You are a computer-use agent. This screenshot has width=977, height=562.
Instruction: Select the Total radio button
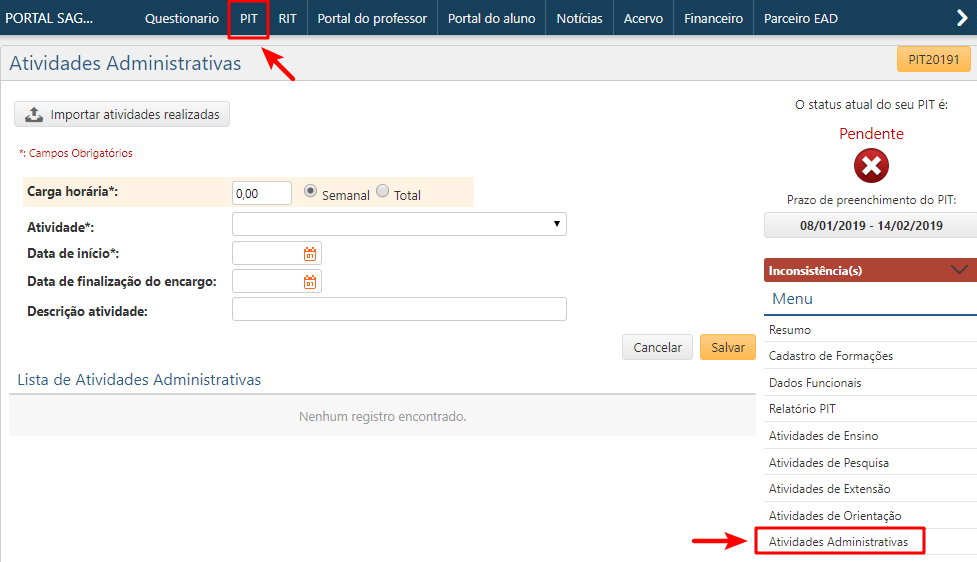[382, 191]
